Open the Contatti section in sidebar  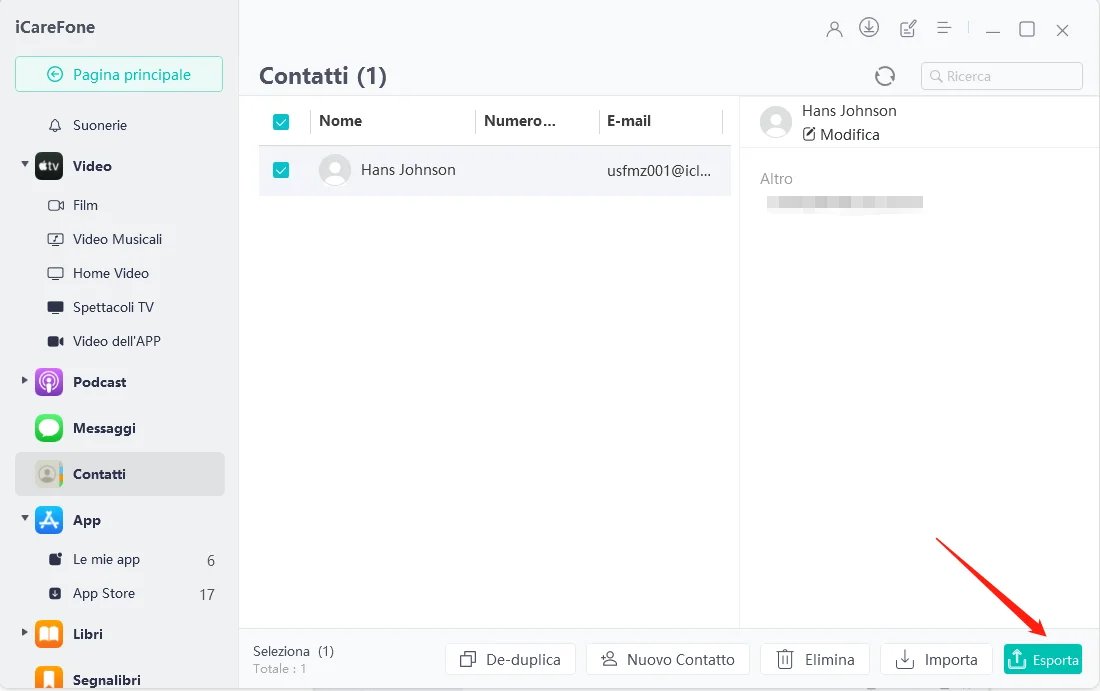(x=100, y=474)
